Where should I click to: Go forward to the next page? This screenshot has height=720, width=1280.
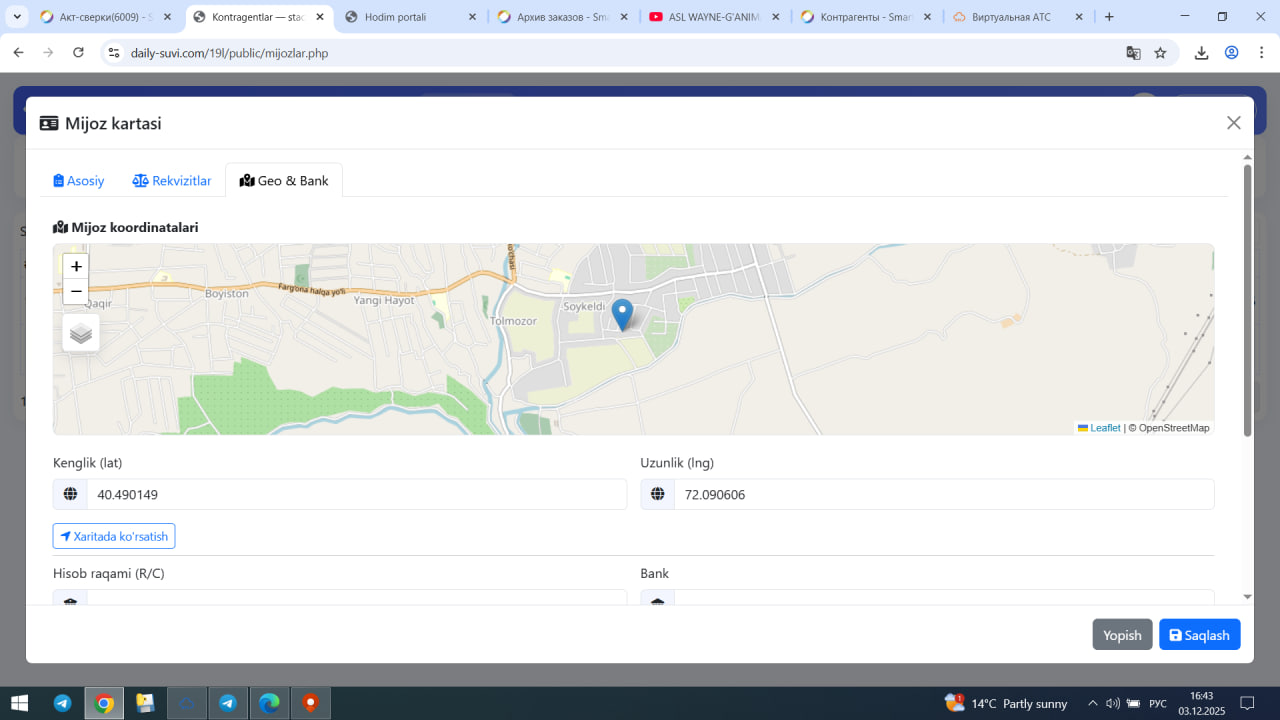tap(48, 53)
